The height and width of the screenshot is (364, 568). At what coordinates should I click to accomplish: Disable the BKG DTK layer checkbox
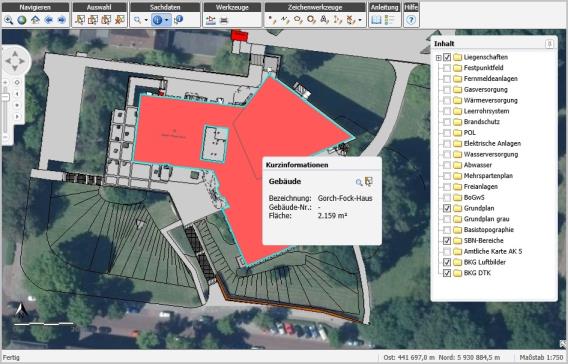[x=447, y=273]
